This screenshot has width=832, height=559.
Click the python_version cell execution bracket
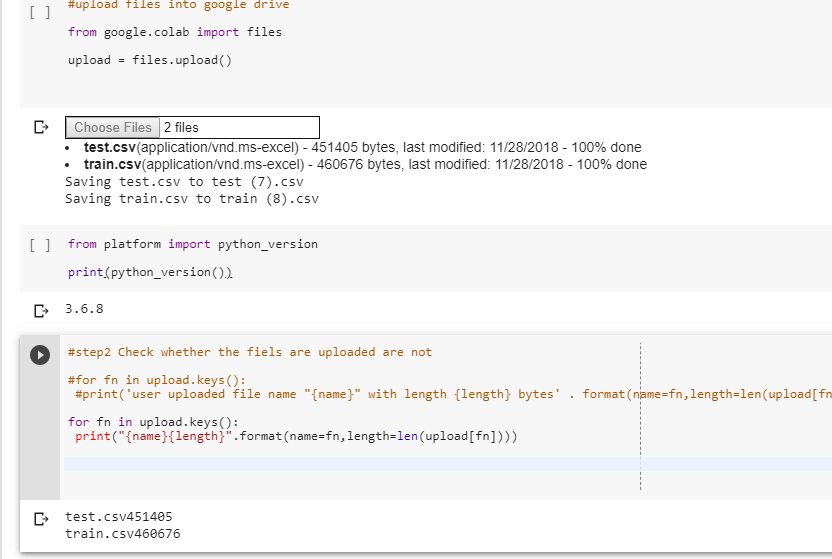click(x=40, y=244)
